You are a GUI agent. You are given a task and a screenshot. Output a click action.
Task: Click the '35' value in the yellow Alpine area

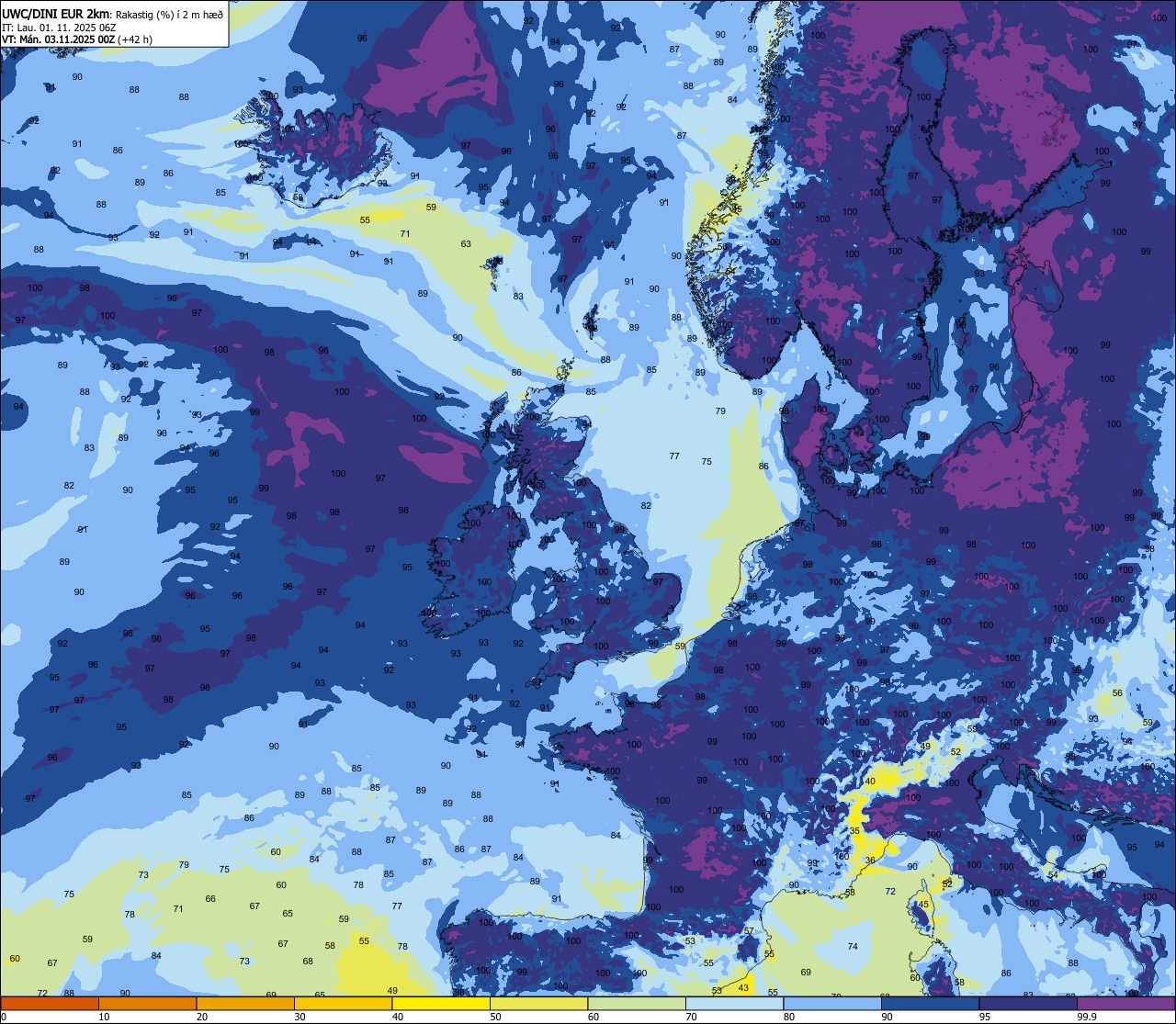coord(855,830)
